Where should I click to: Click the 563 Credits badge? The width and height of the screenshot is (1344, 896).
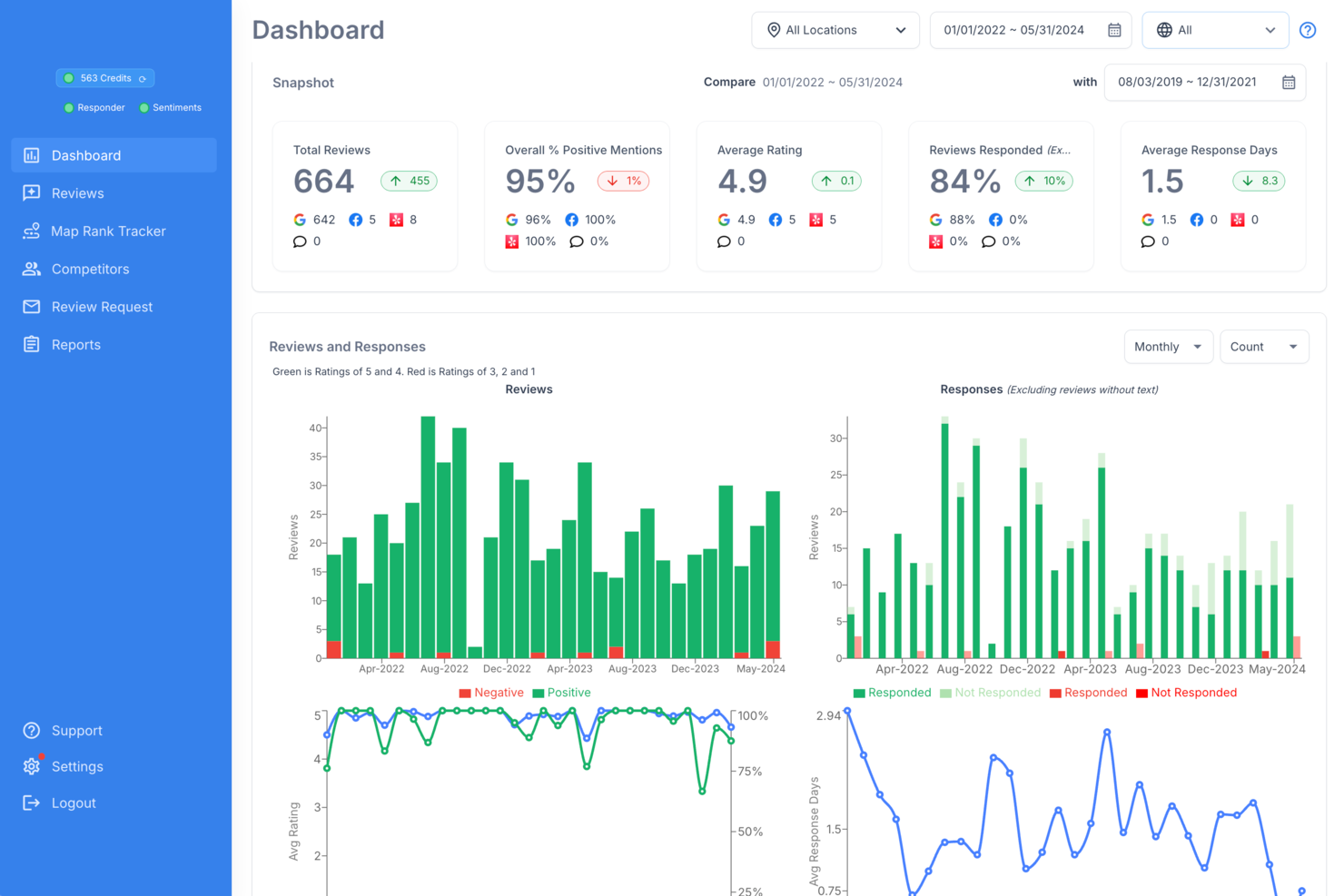click(105, 78)
